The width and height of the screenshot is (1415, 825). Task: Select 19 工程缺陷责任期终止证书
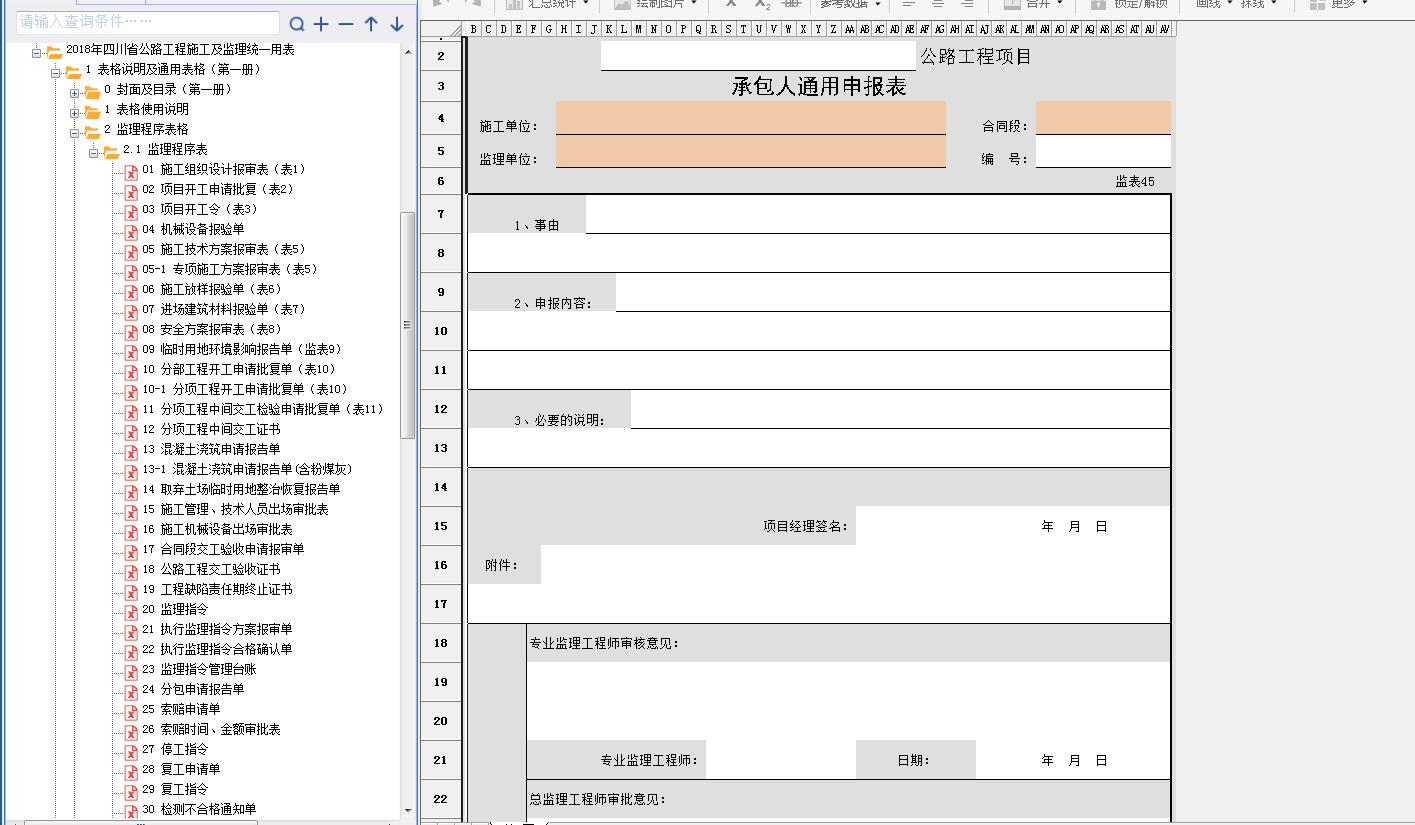[217, 589]
